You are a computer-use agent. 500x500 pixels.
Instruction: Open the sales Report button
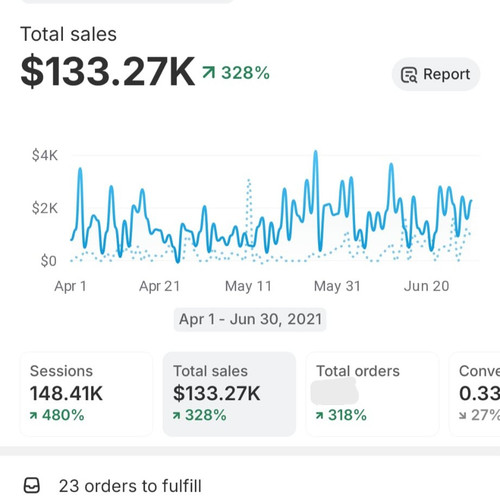pyautogui.click(x=436, y=74)
